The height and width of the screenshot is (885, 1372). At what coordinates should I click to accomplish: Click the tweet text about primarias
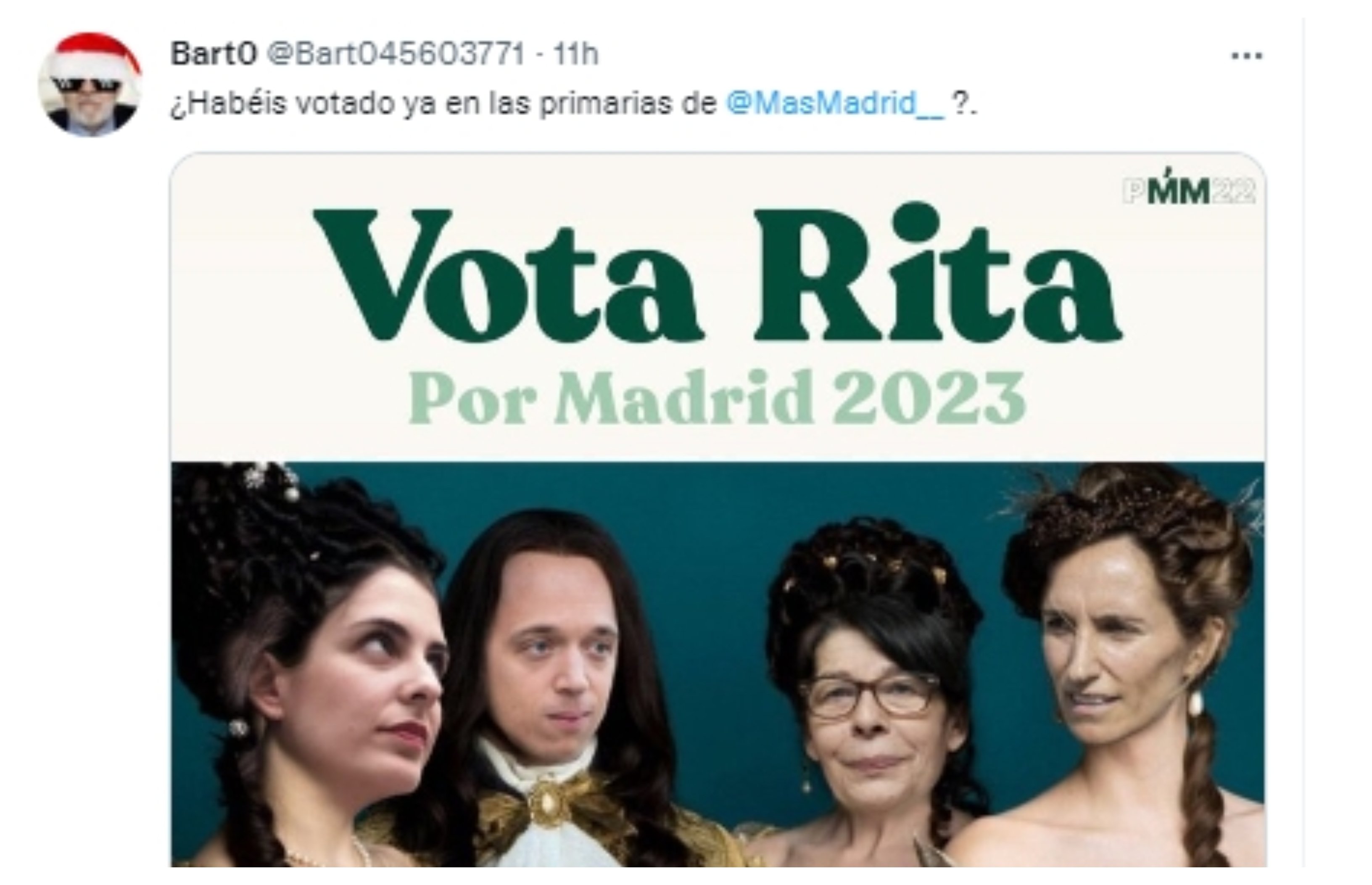pos(573,104)
